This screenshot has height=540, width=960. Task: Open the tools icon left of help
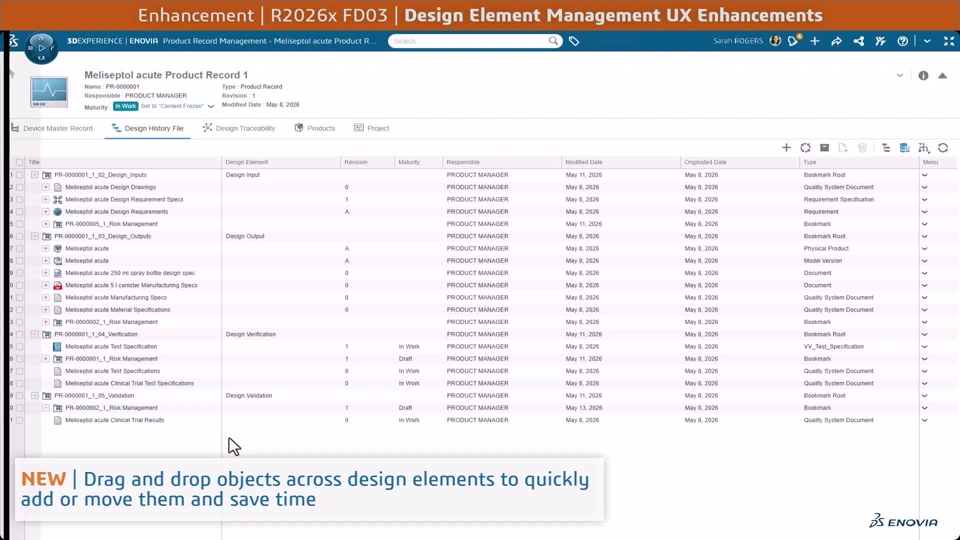click(x=880, y=41)
